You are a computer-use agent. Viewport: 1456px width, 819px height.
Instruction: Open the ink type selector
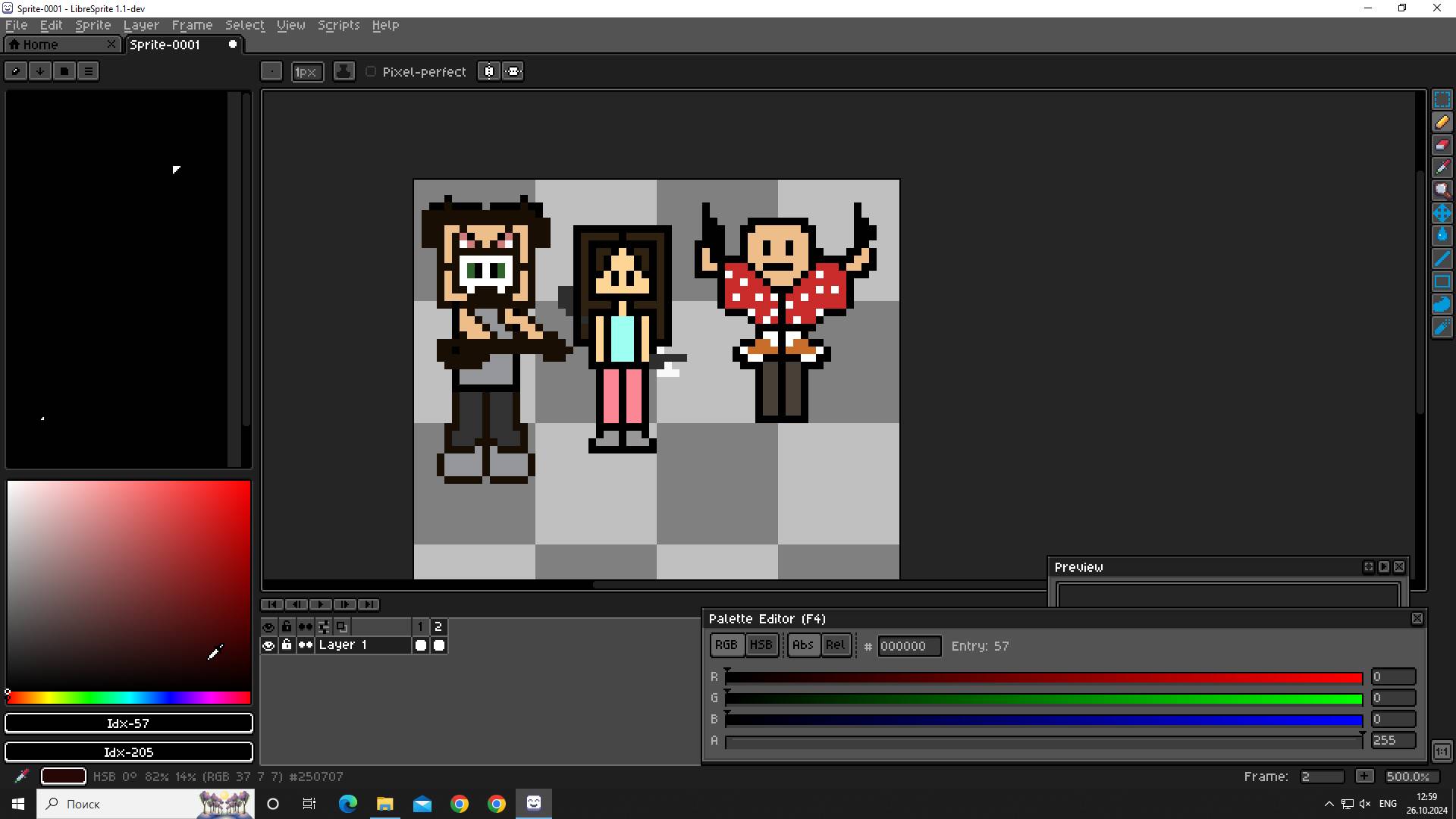pyautogui.click(x=344, y=71)
